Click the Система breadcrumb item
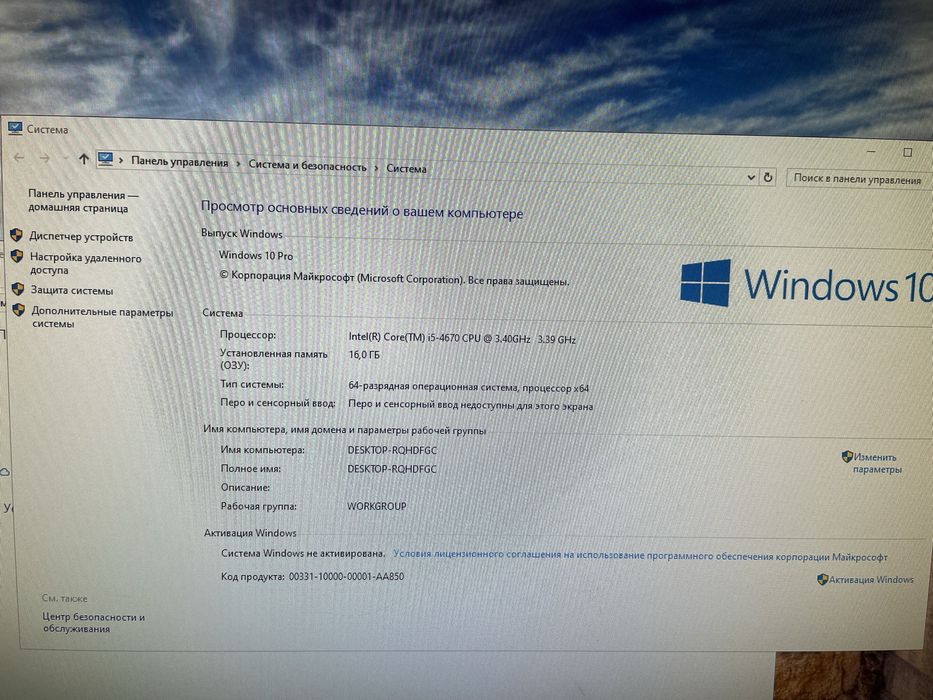Screen dimensions: 933x700 point(406,168)
